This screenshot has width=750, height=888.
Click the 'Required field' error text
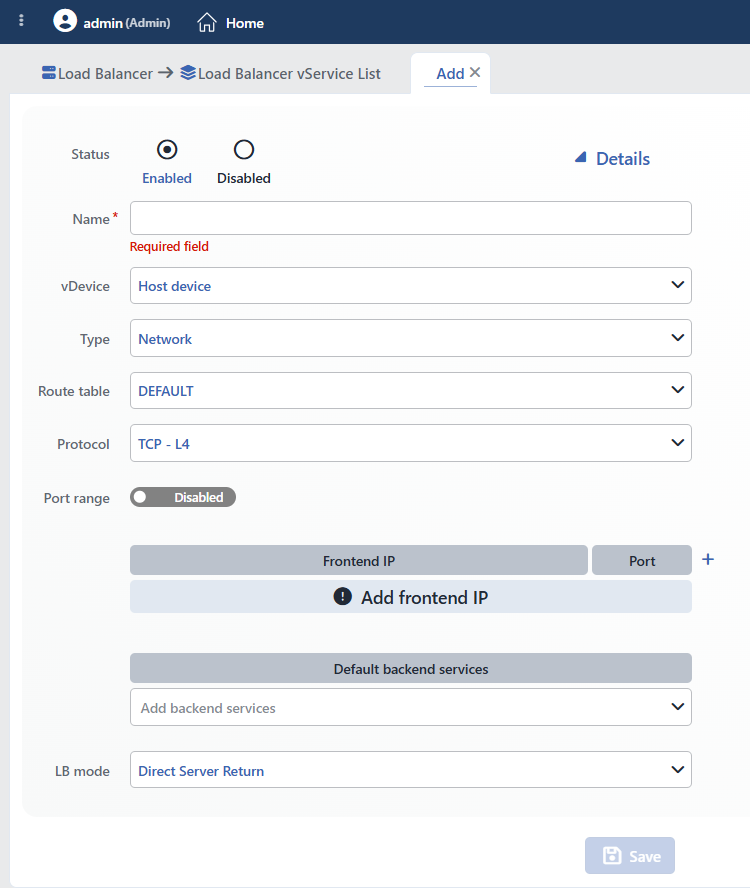(169, 246)
